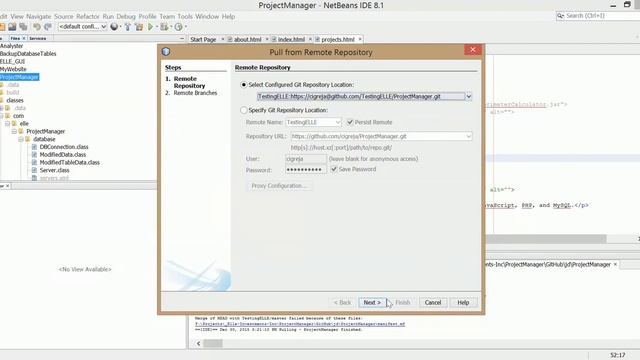Select the MyWebsite project

point(13,69)
